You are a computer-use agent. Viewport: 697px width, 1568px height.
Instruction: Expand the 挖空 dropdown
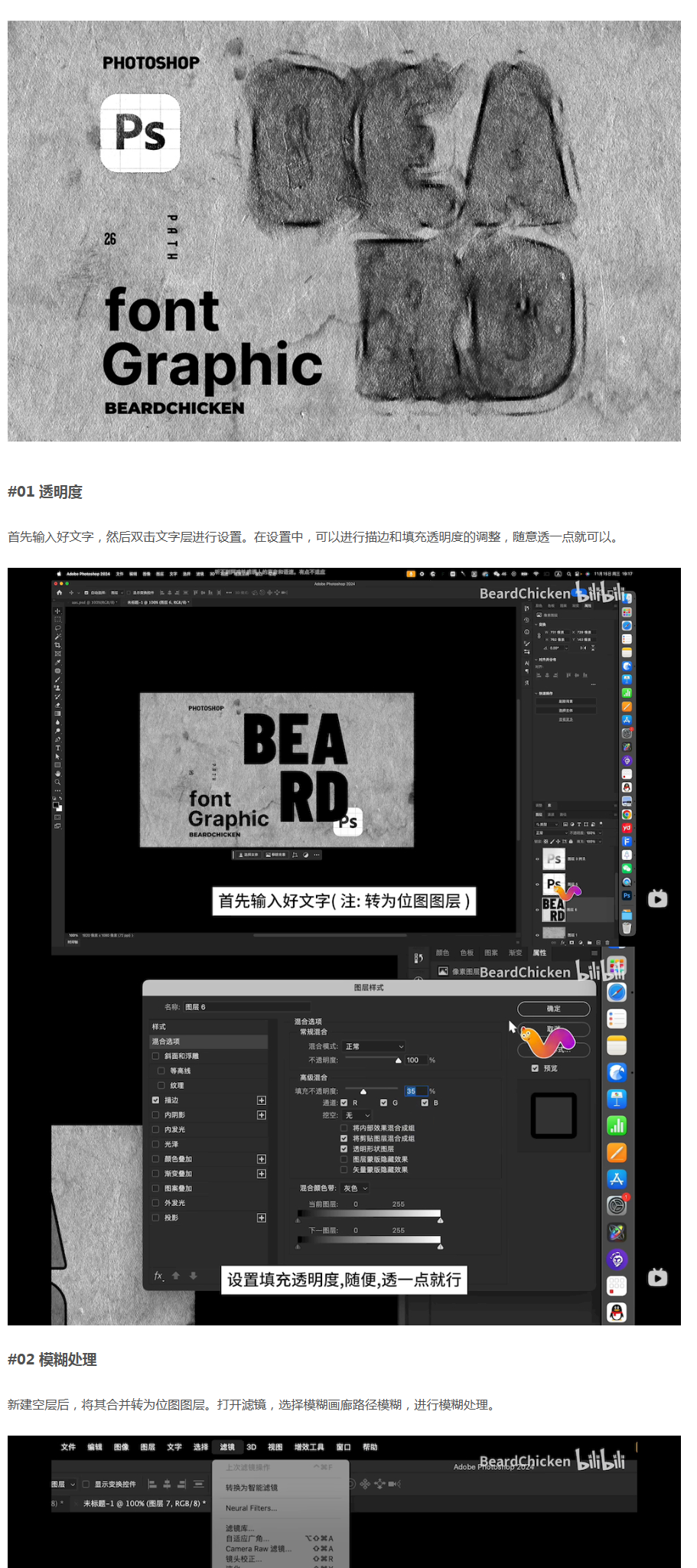357,1116
